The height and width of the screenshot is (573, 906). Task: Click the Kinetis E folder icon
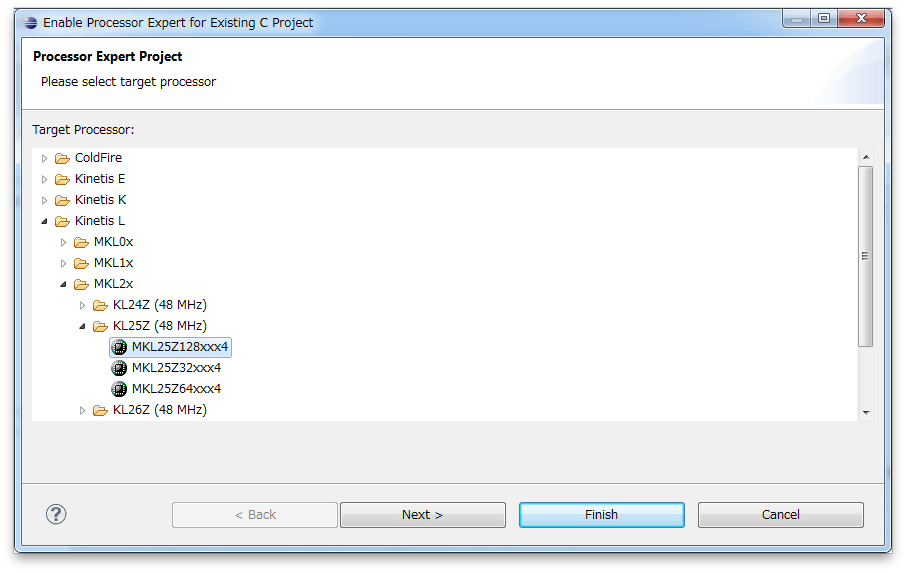point(62,180)
